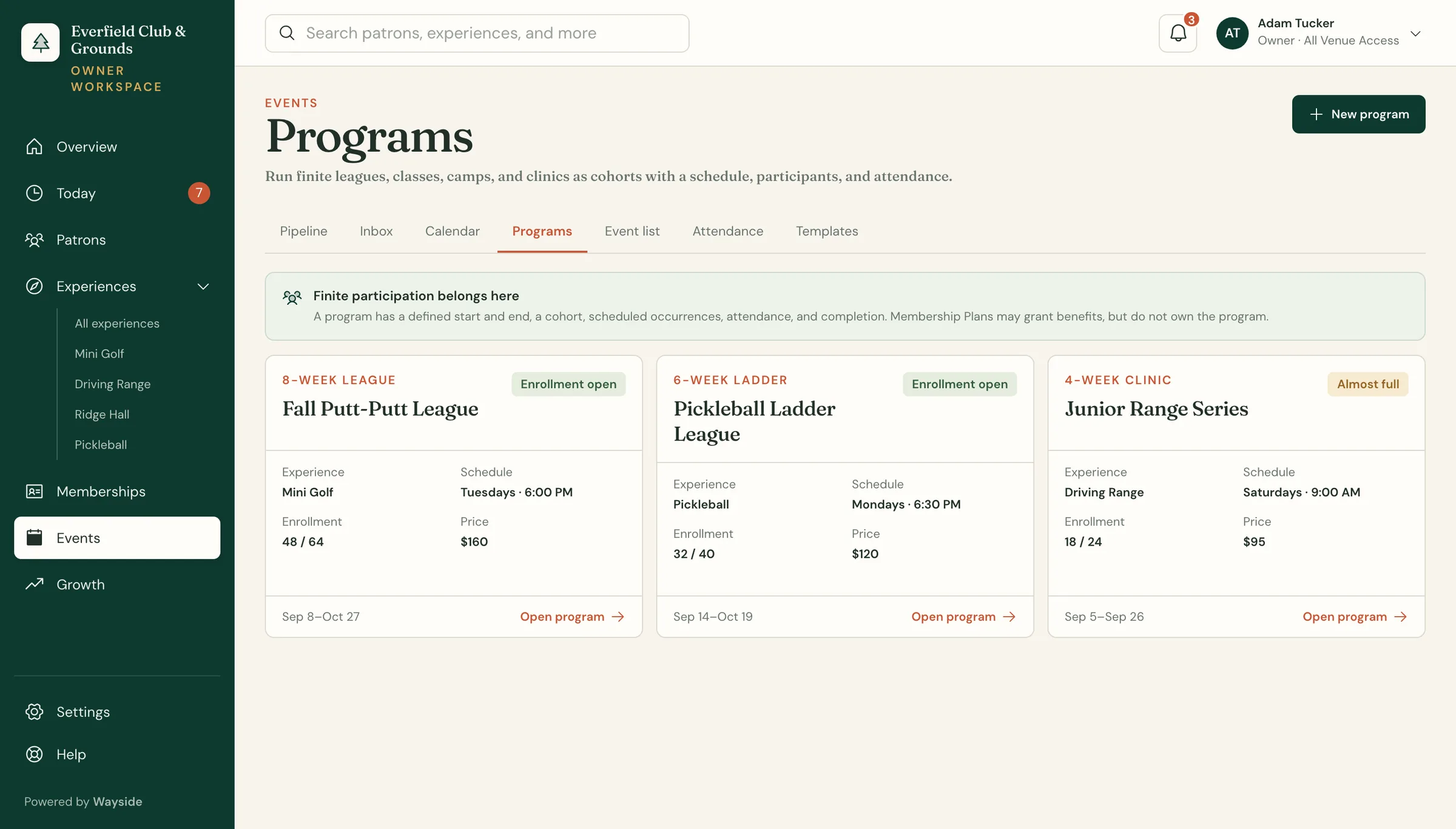This screenshot has width=1456, height=829.
Task: Click the Pickleball Ladder League title
Action: click(x=754, y=421)
